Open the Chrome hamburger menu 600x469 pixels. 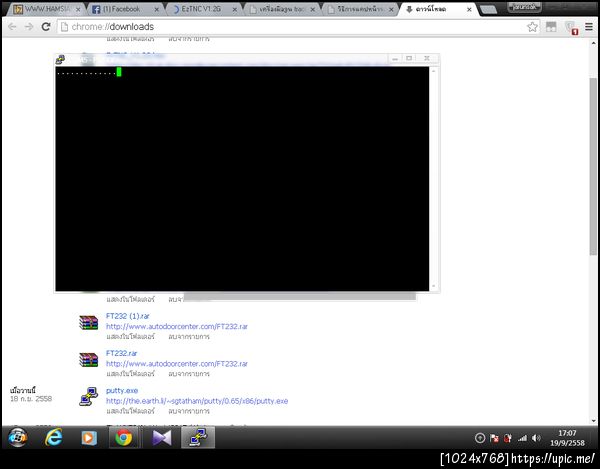point(589,27)
